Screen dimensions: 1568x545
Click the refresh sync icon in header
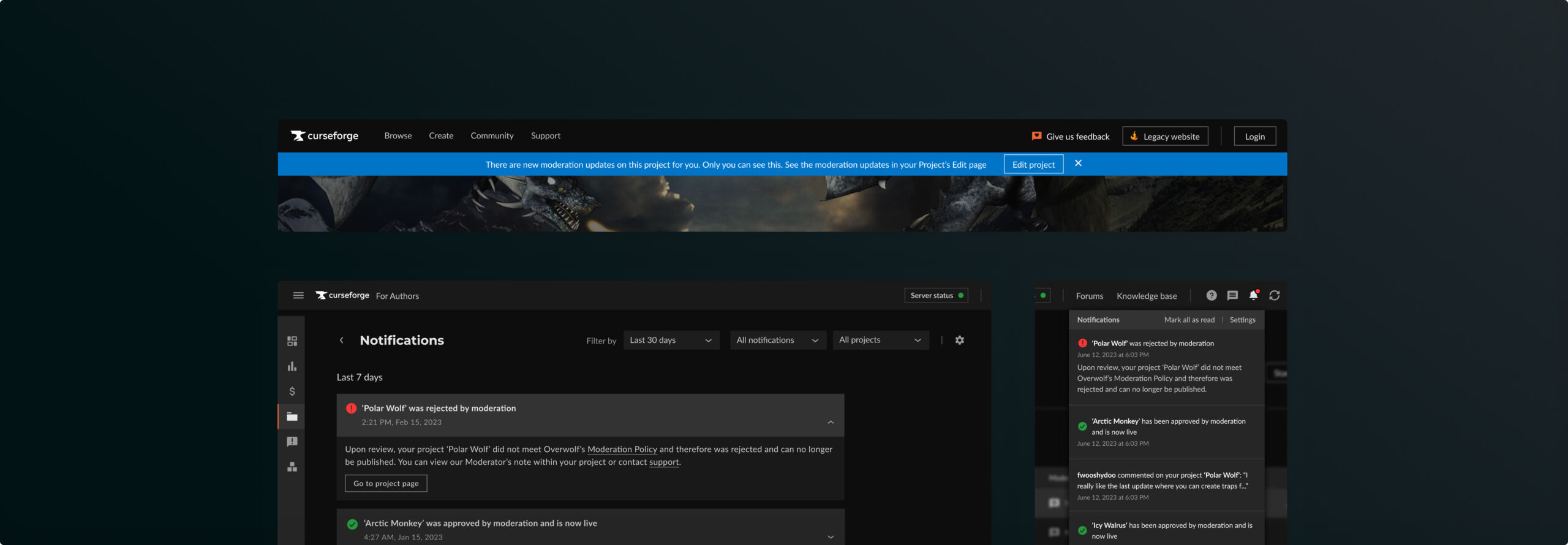pyautogui.click(x=1275, y=295)
